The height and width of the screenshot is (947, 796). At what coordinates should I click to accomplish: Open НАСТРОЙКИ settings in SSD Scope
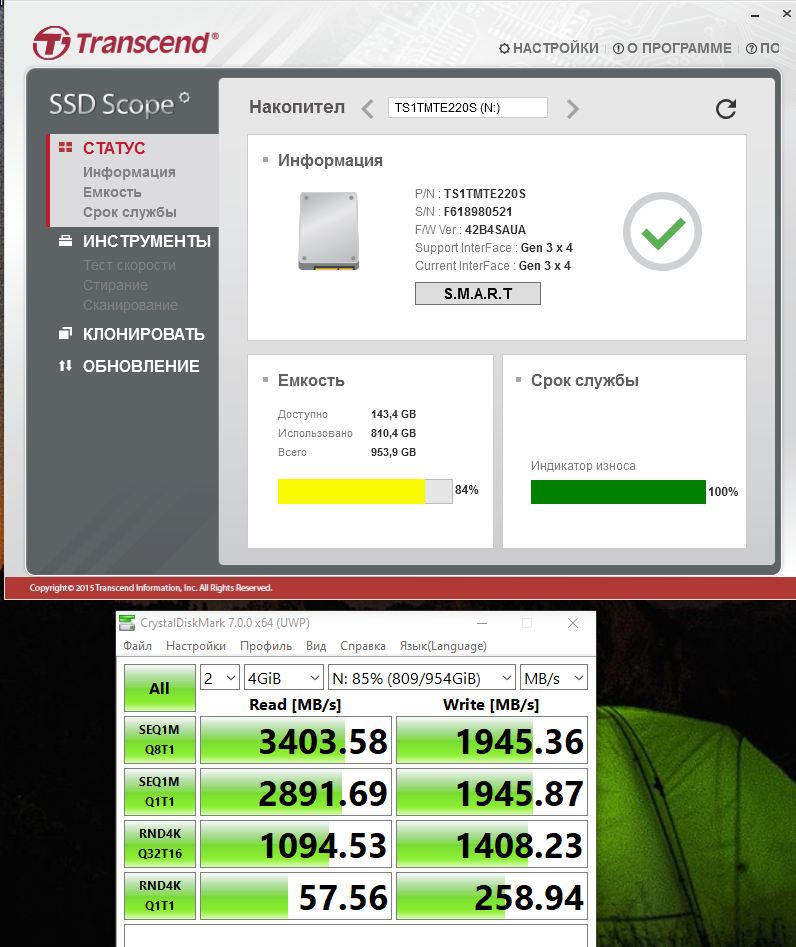pos(548,48)
